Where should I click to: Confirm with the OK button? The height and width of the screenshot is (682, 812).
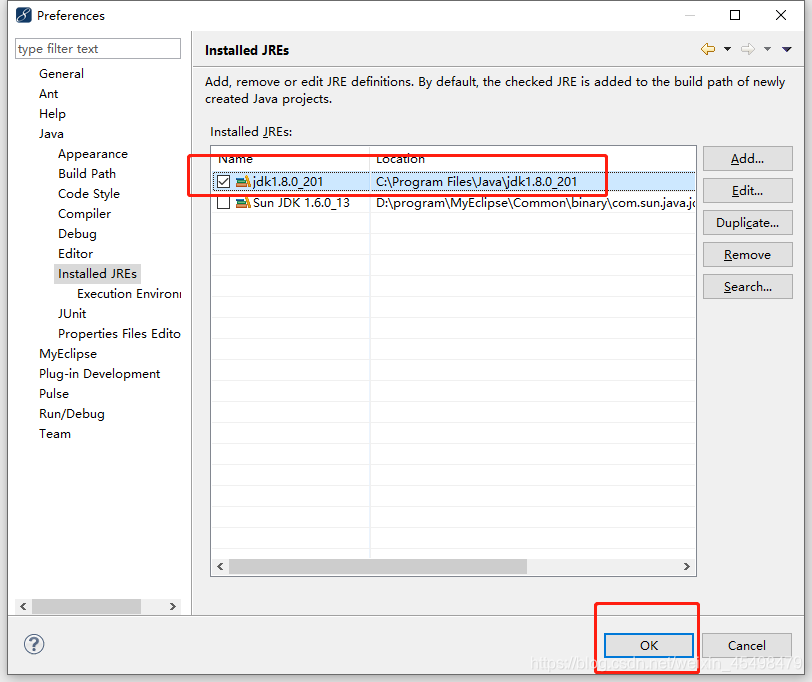[x=648, y=645]
